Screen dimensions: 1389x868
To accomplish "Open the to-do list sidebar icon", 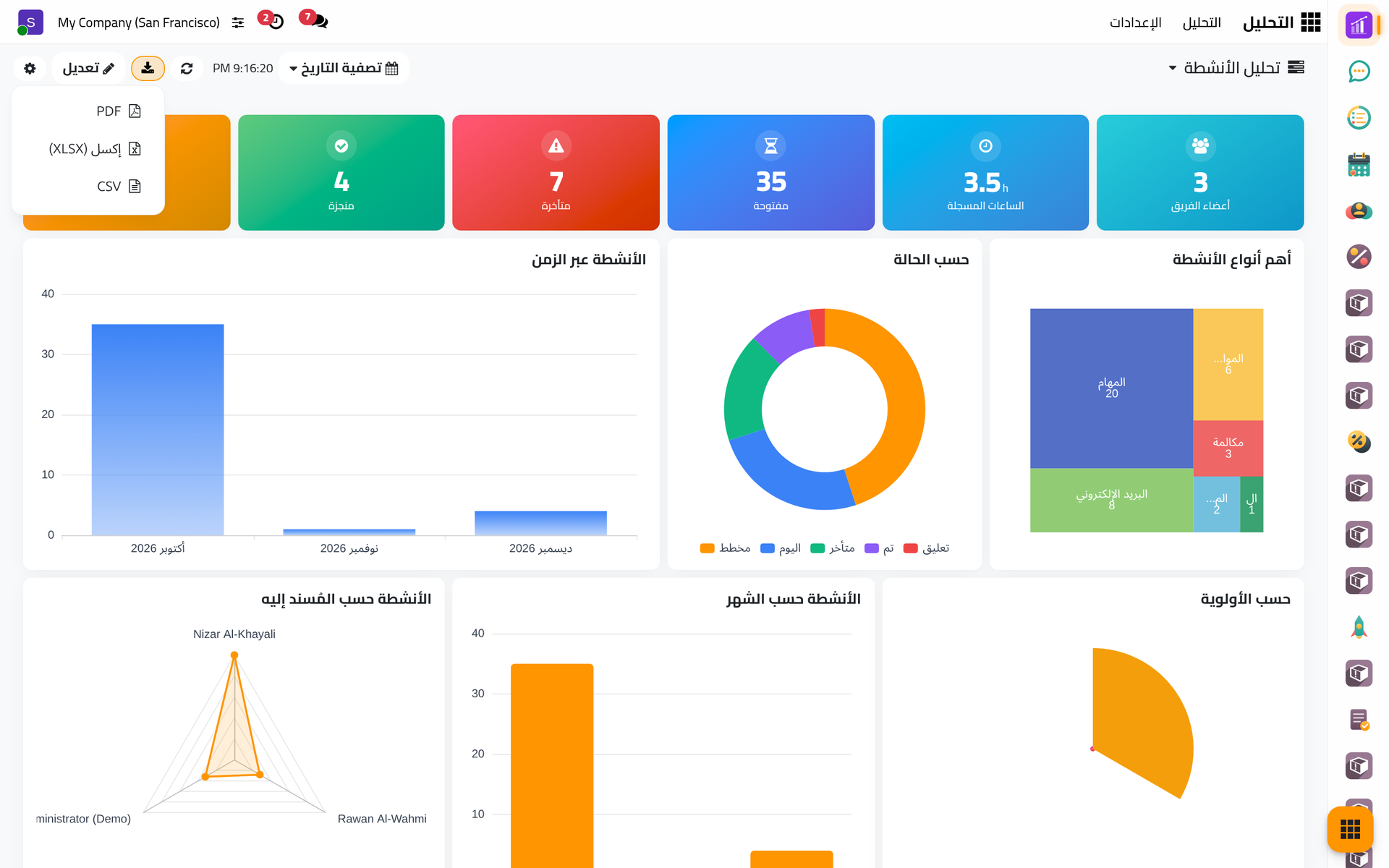I will pos(1359,117).
